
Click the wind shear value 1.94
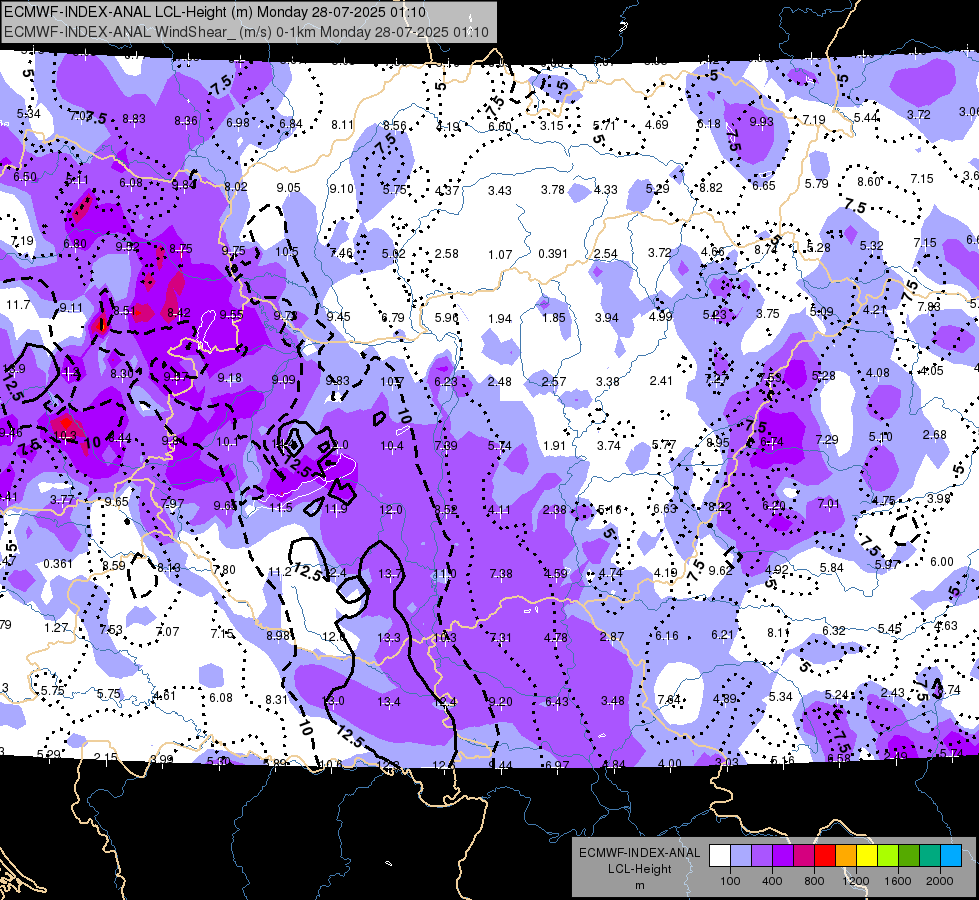point(500,319)
